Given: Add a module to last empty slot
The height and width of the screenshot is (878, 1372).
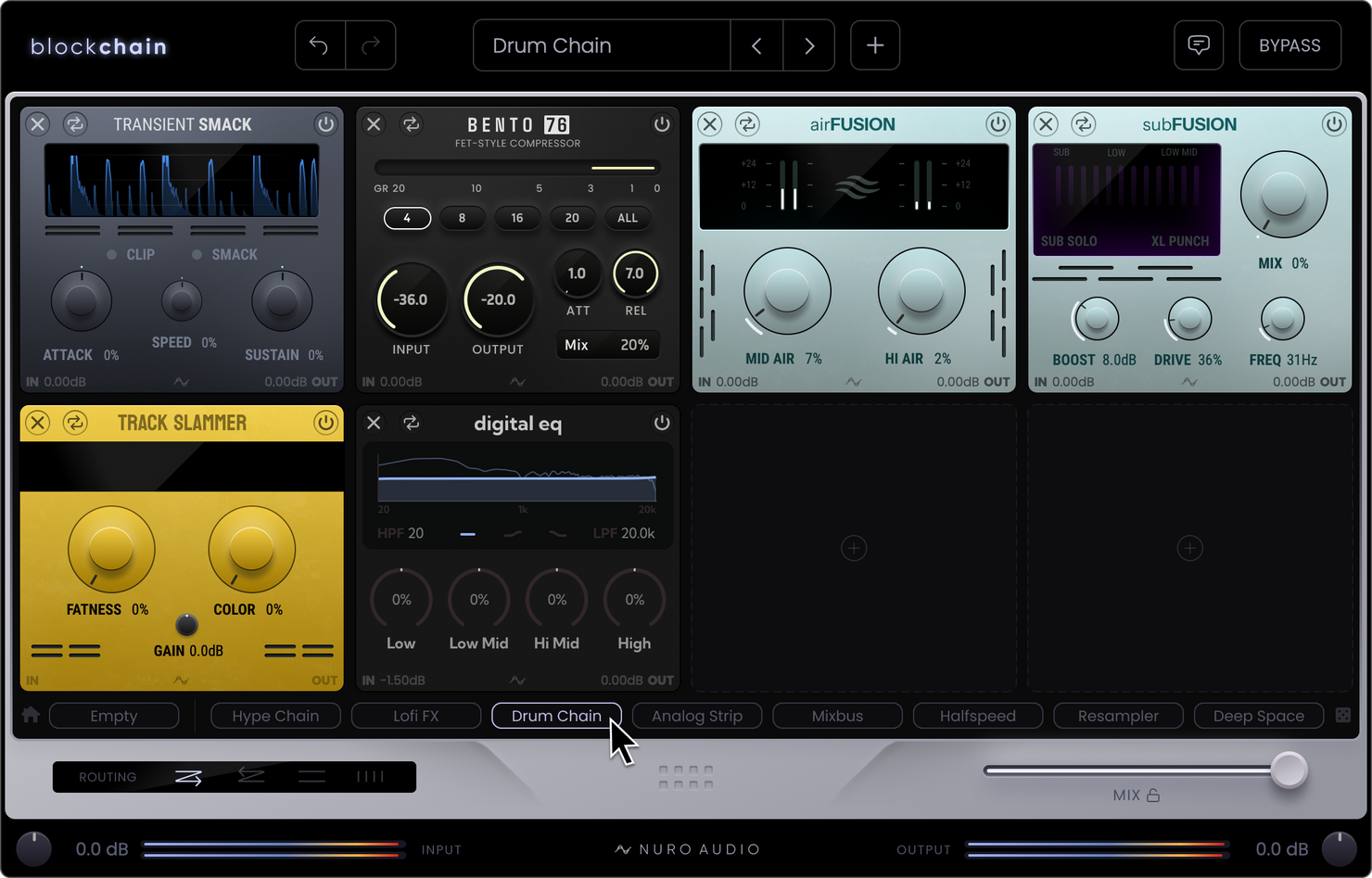Looking at the screenshot, I should tap(1190, 548).
